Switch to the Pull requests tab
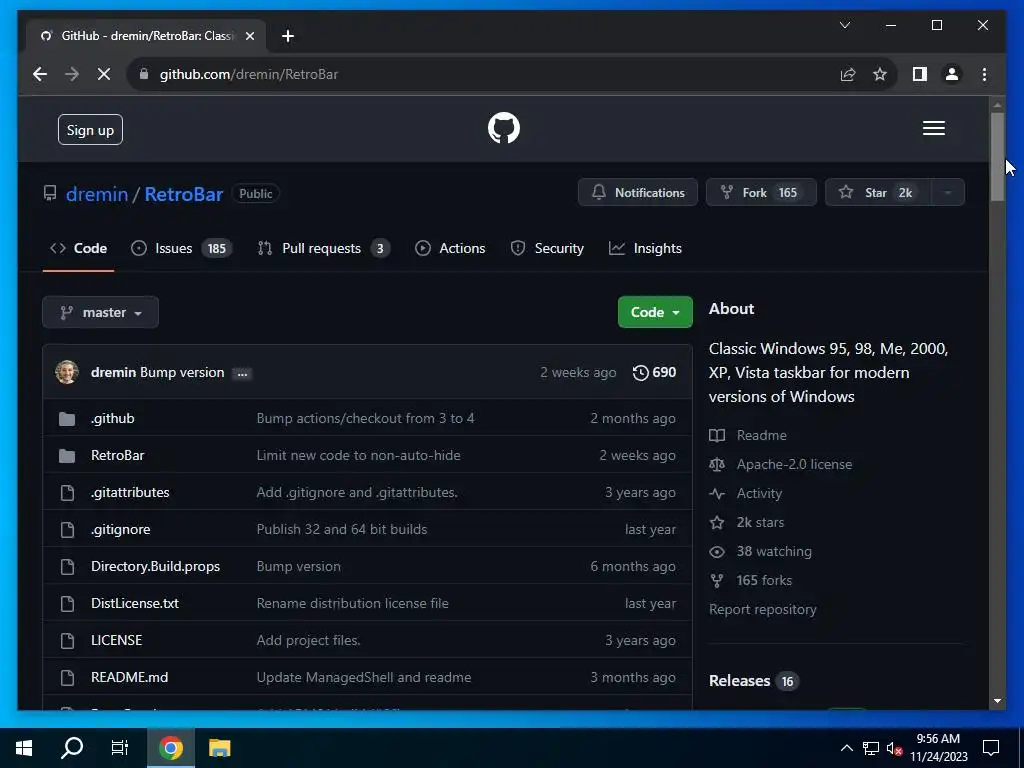 324,249
